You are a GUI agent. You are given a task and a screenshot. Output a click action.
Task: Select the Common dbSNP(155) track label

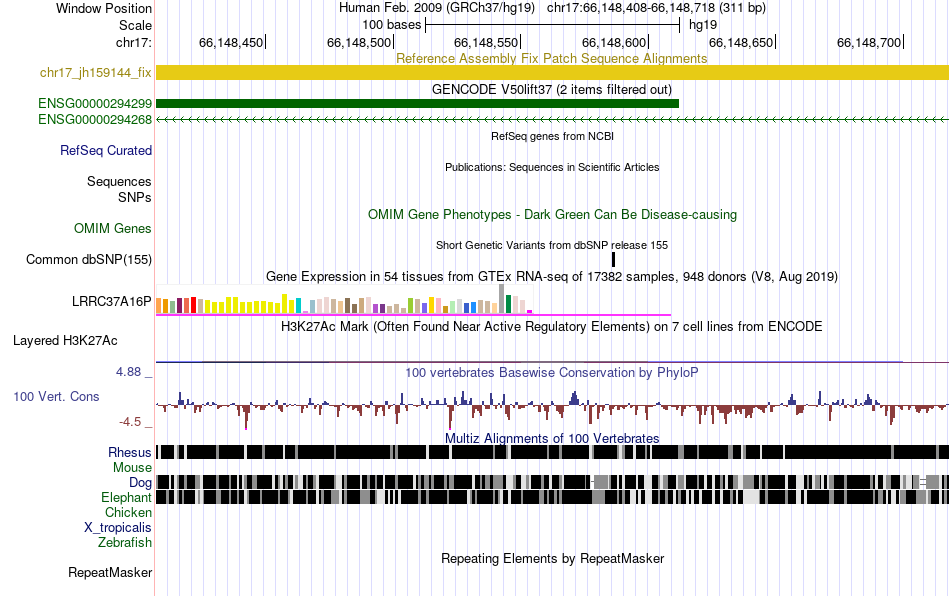pos(89,259)
